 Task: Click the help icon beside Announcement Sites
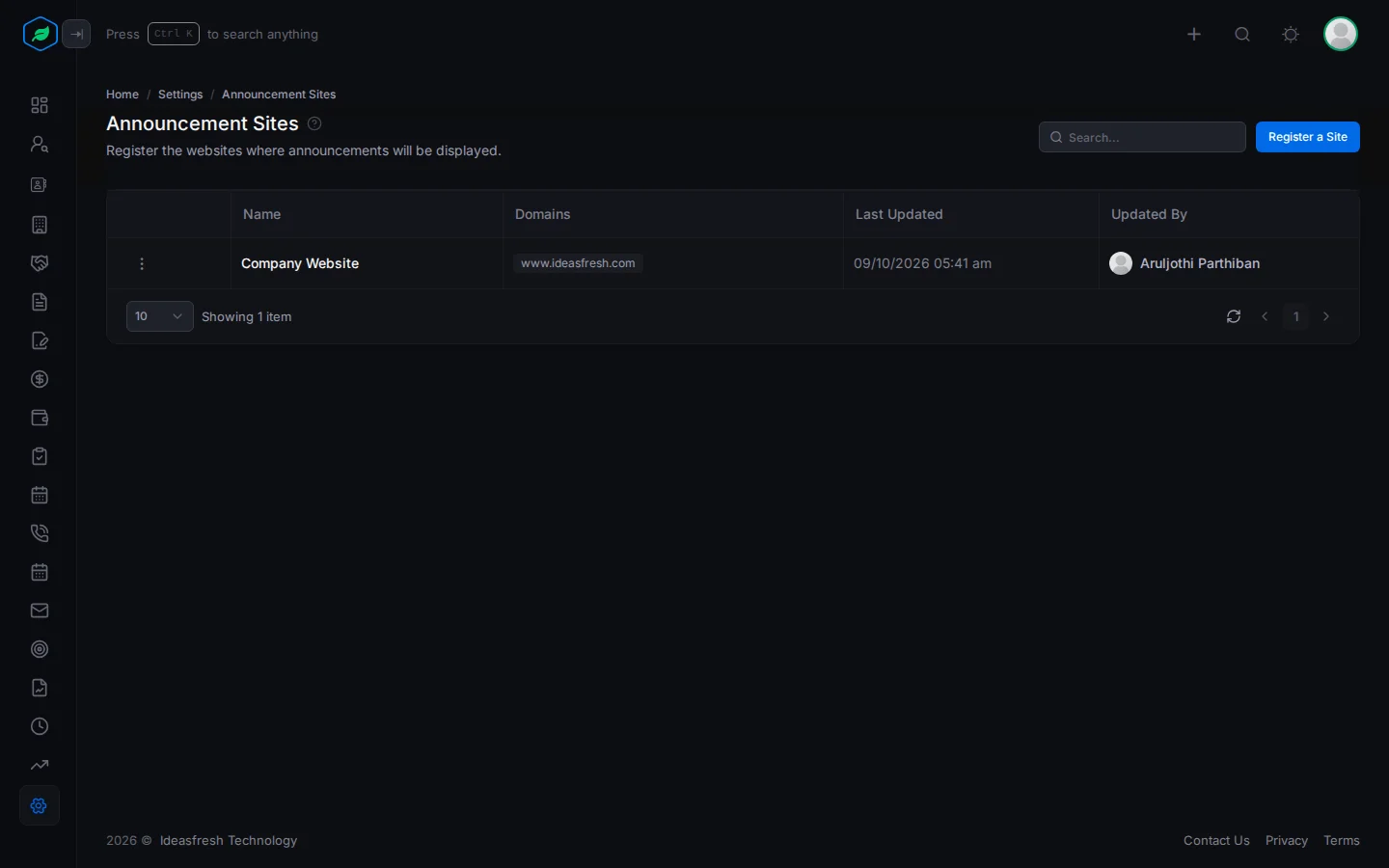pyautogui.click(x=314, y=123)
